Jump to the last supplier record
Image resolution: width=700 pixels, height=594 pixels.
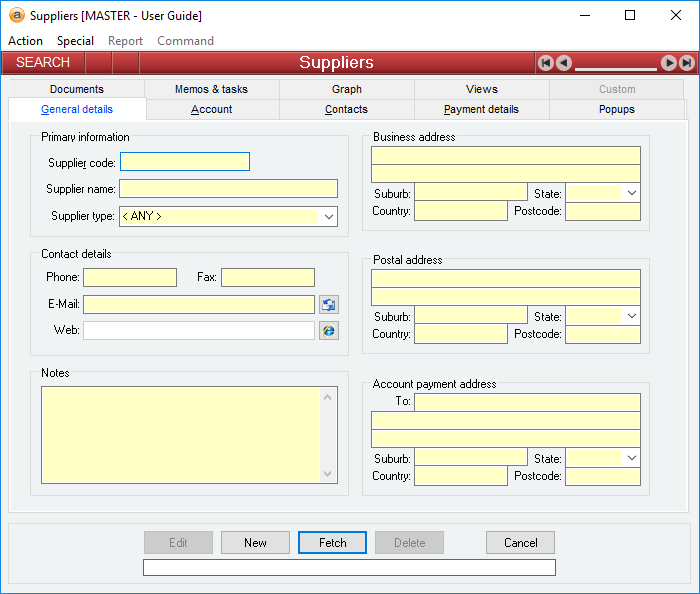click(686, 63)
